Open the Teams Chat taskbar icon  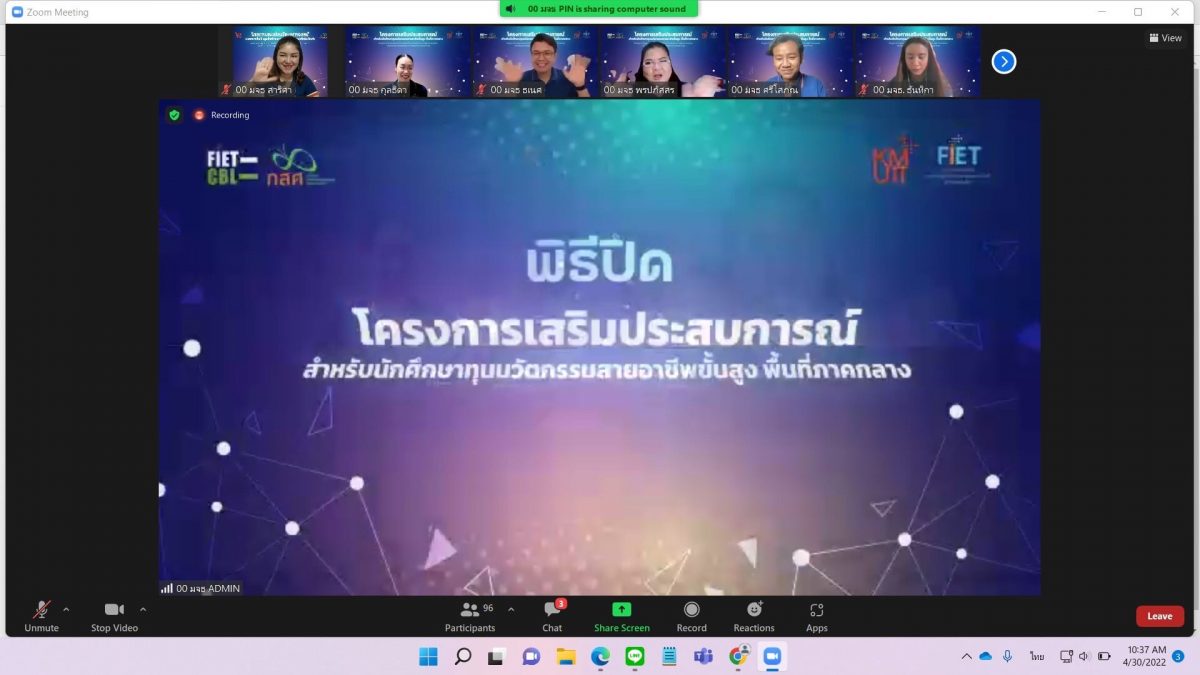tap(531, 656)
